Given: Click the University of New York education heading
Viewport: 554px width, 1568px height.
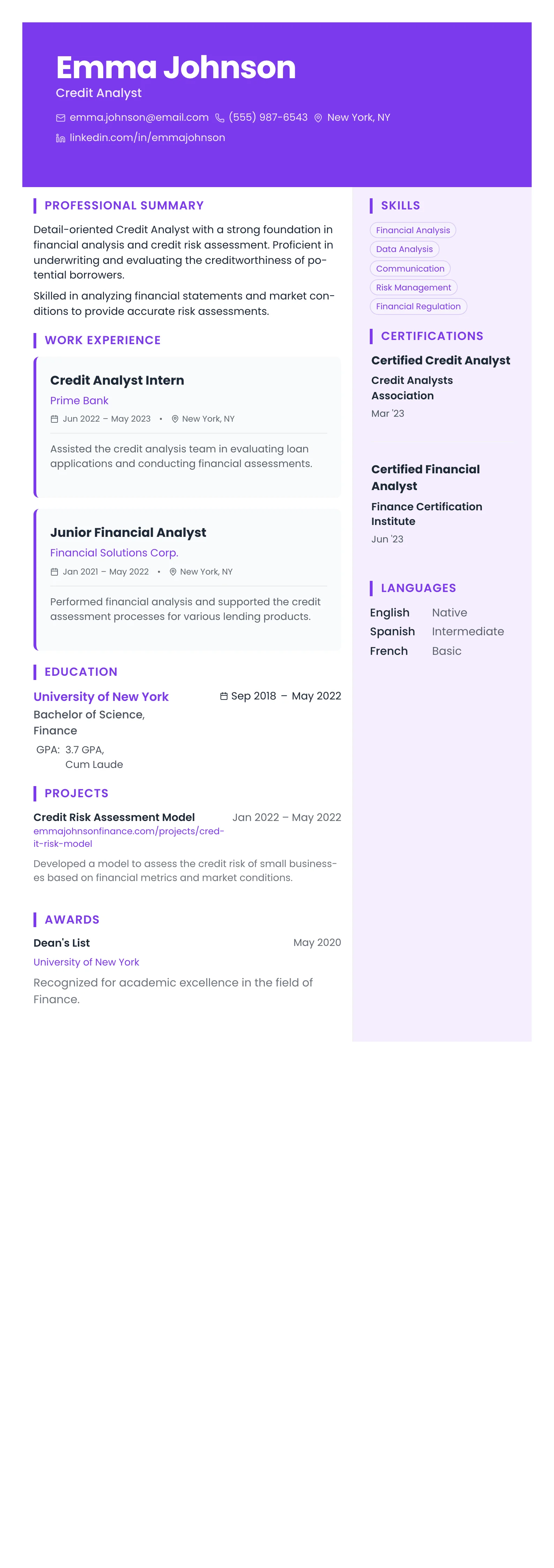Looking at the screenshot, I should click(x=101, y=696).
